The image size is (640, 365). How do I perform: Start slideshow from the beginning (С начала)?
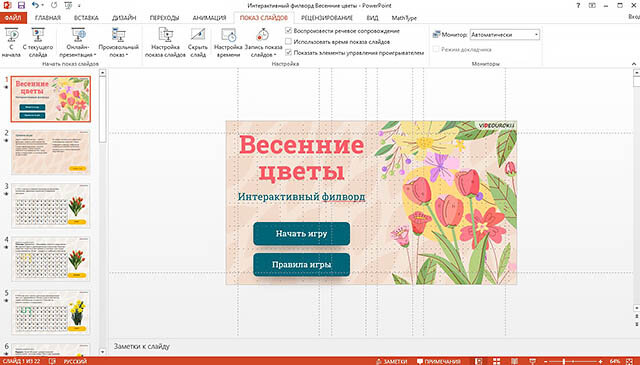[x=11, y=42]
